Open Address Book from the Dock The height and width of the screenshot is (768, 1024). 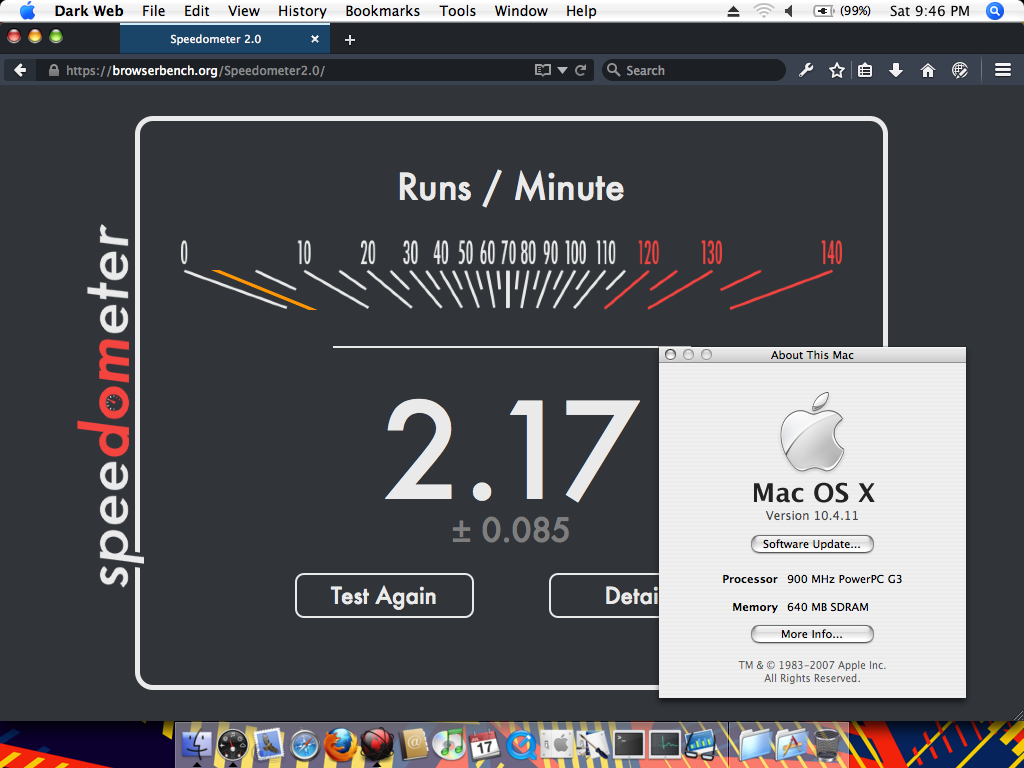[413, 744]
